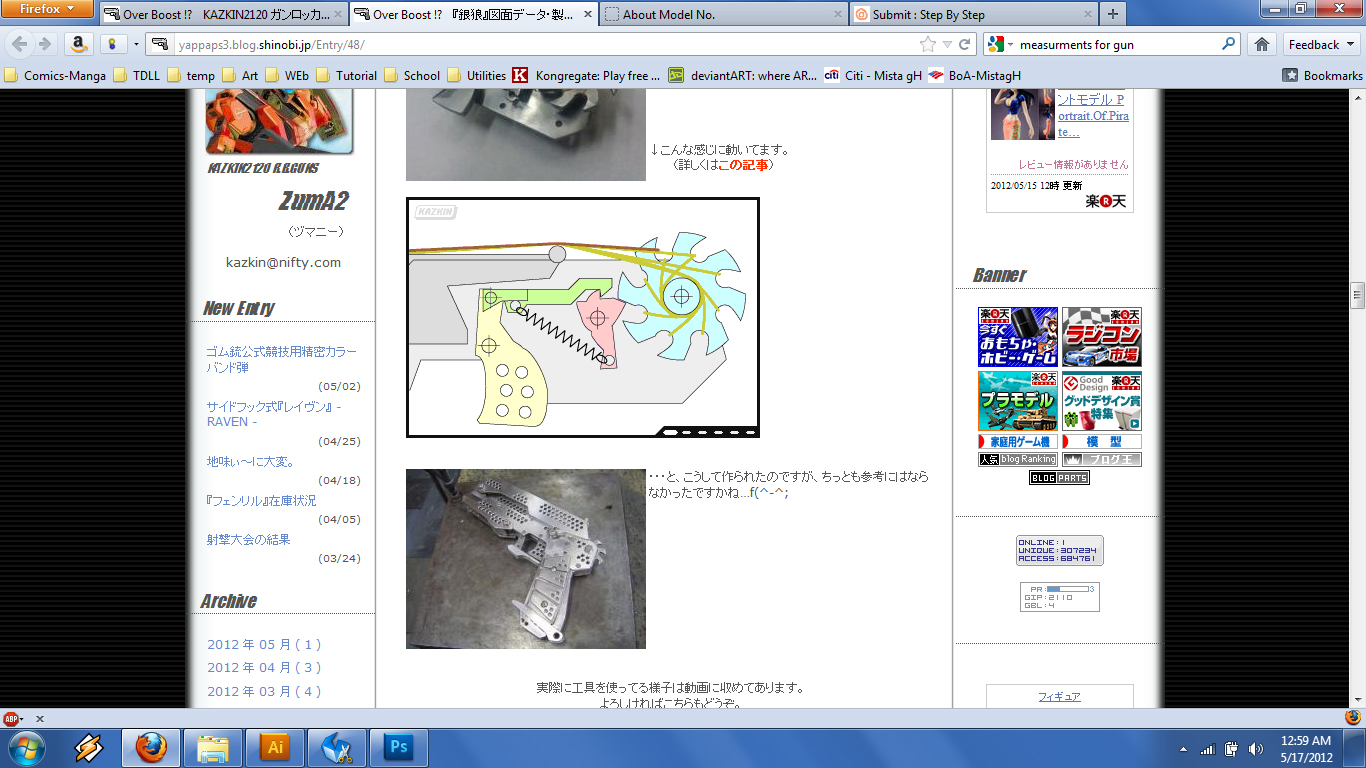The width and height of the screenshot is (1366, 768).
Task: Open the volume control in system tray
Action: coord(1255,749)
